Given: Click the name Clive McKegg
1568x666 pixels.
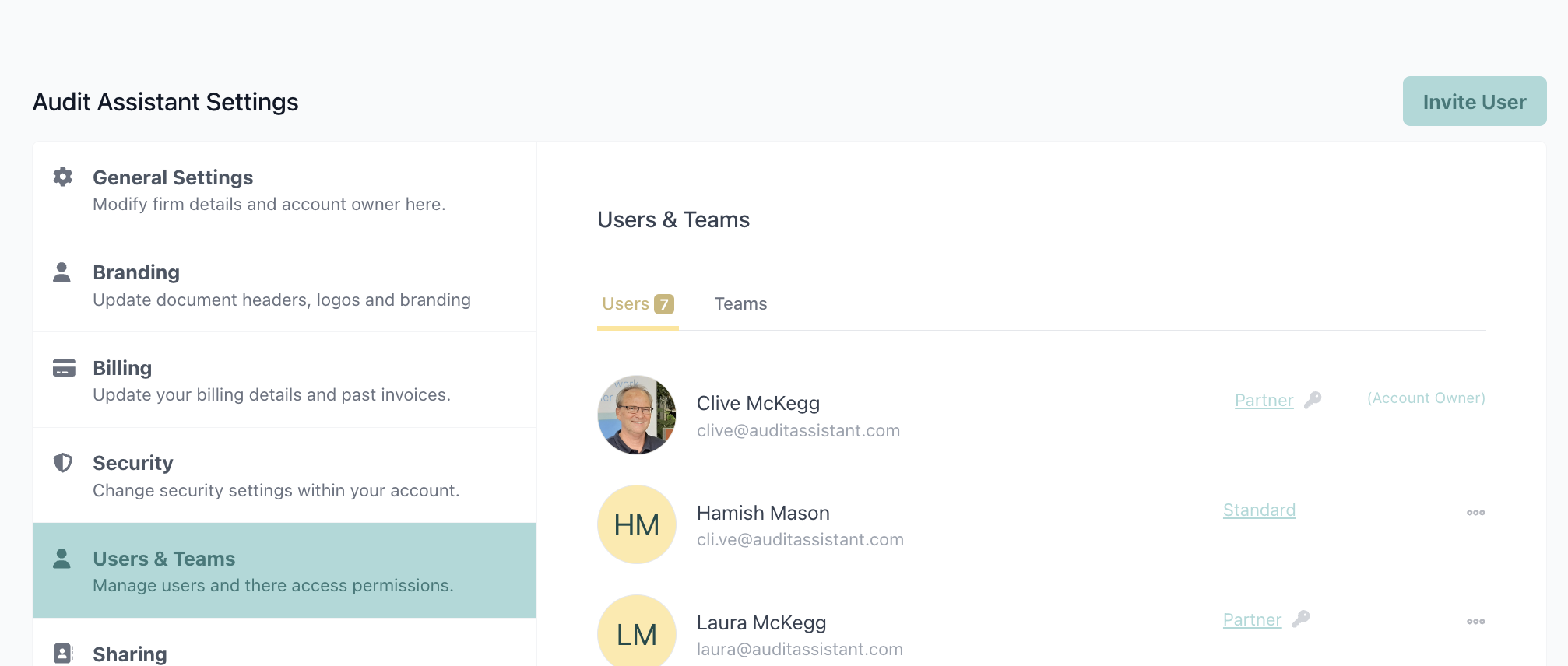Looking at the screenshot, I should pyautogui.click(x=758, y=403).
